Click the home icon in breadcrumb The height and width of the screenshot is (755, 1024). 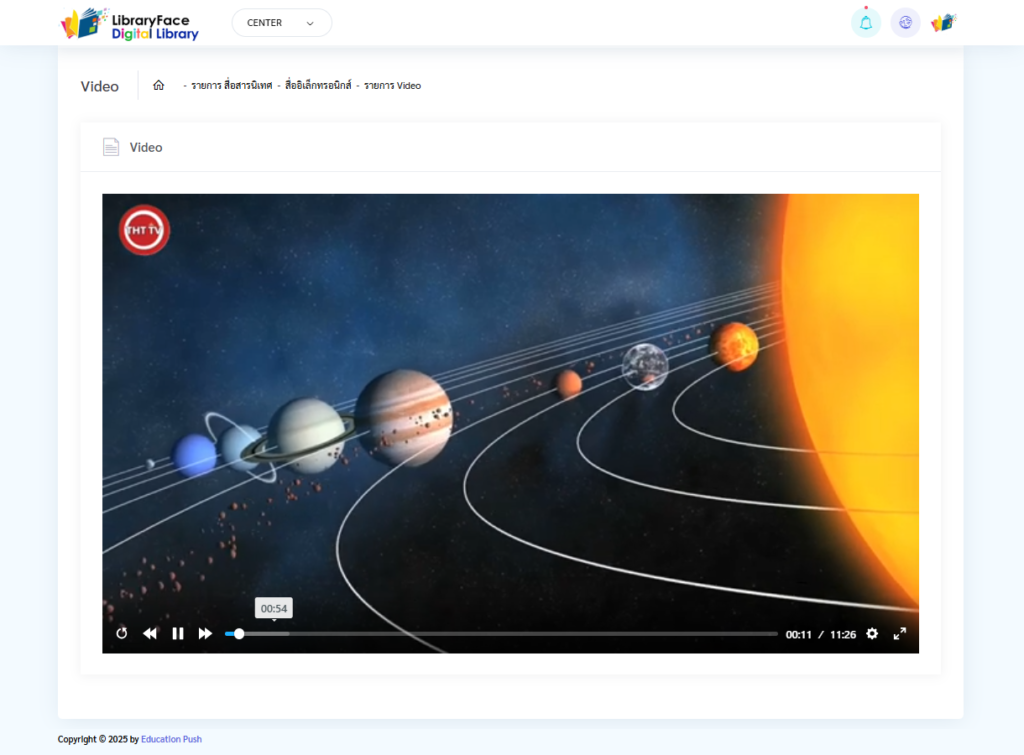coord(158,86)
